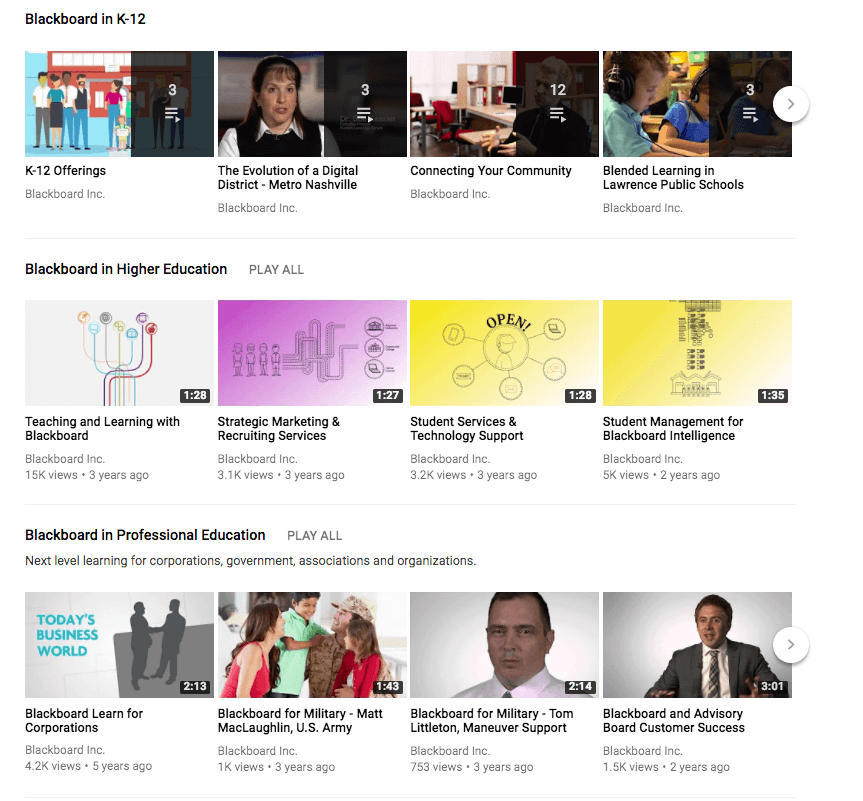Open the woman's portrait thumbnail for Metro Nashville
The height and width of the screenshot is (801, 863).
coord(312,104)
